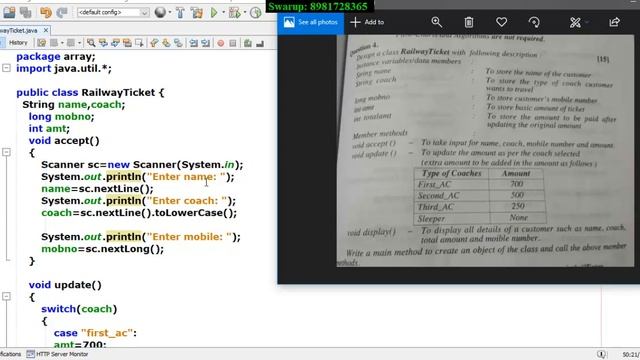Screen dimensions: 640x360
Task: Click the Delete trash icon in Photos
Action: tap(469, 22)
